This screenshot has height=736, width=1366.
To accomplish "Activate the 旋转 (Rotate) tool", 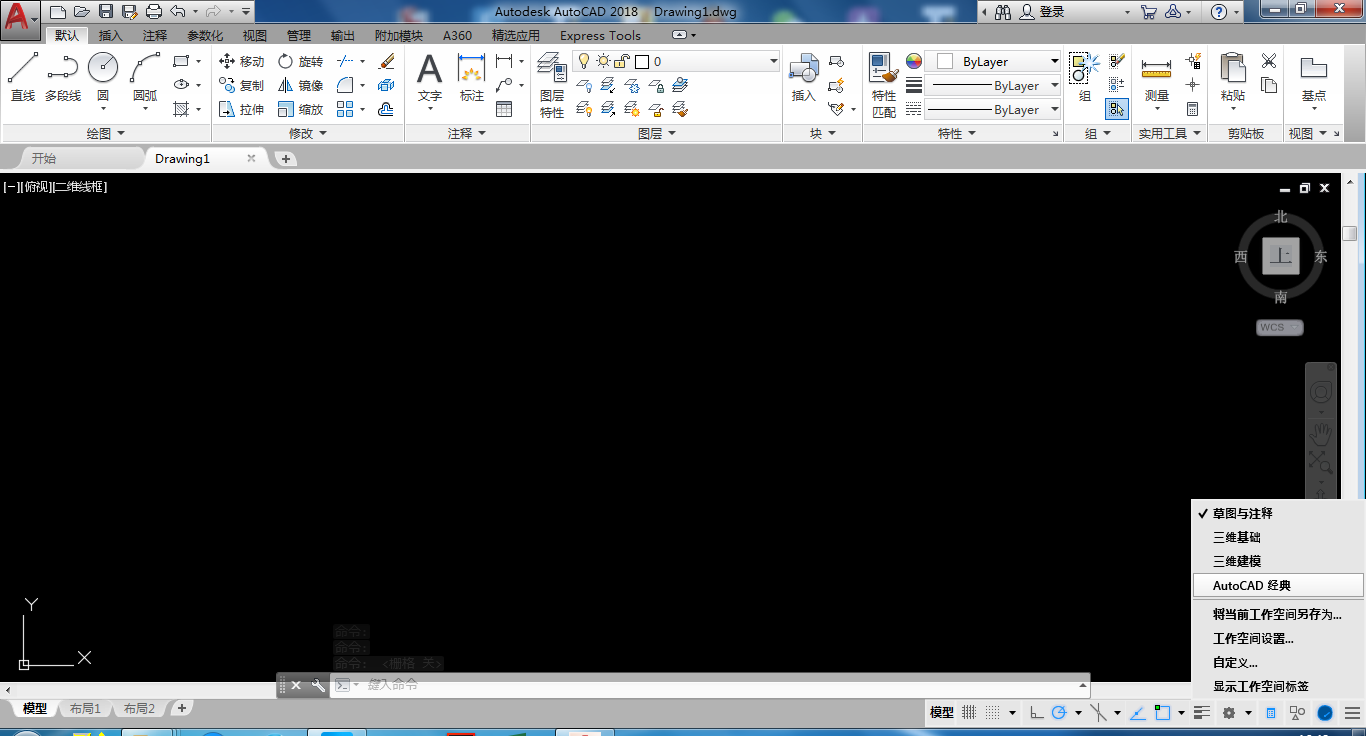I will pos(300,62).
